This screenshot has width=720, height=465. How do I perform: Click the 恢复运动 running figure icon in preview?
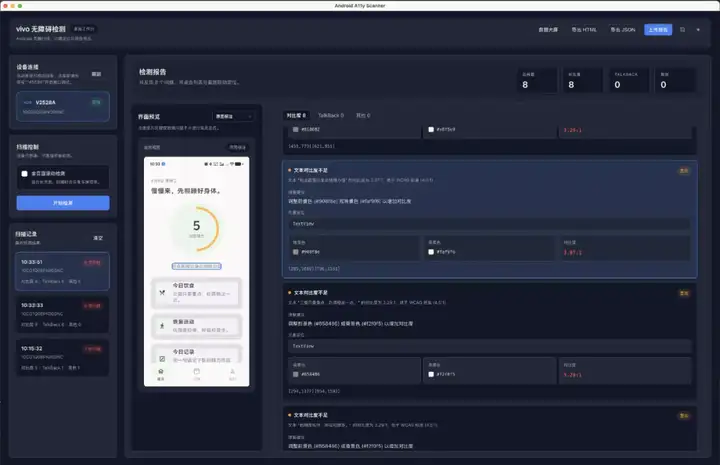click(162, 326)
